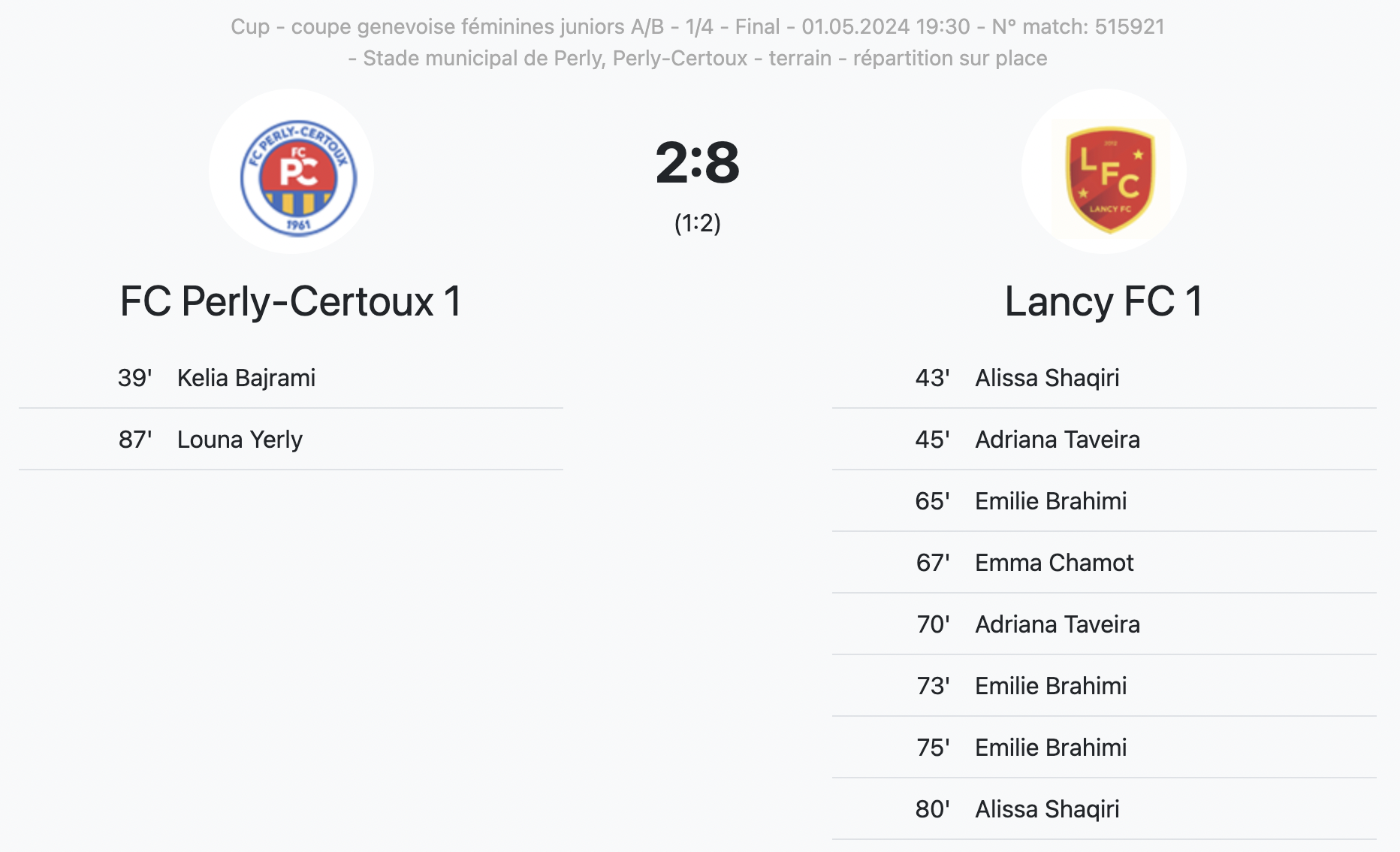Click the Stade municipal de Perly venue text
This screenshot has width=1400, height=852.
click(x=555, y=59)
